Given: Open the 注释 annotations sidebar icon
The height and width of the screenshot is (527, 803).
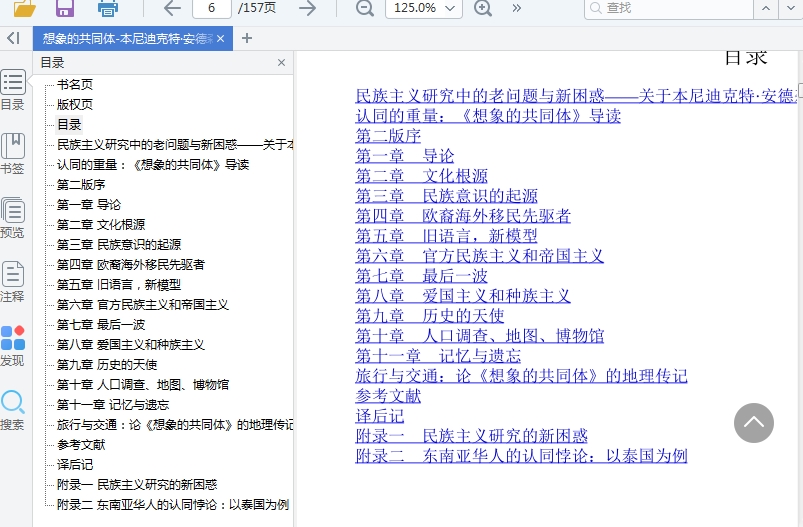Looking at the screenshot, I should click(13, 282).
